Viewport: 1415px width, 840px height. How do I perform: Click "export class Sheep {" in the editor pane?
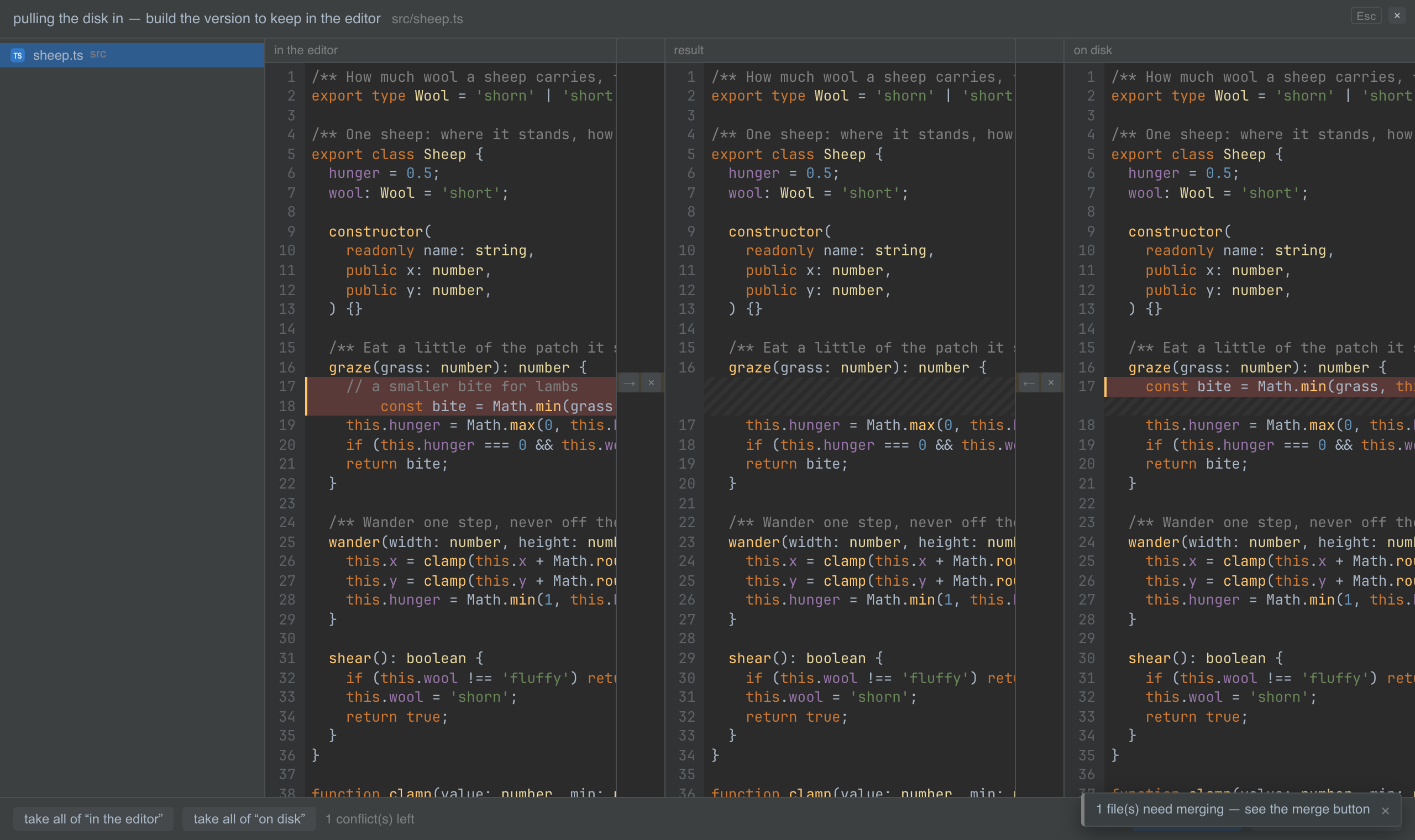coord(397,154)
